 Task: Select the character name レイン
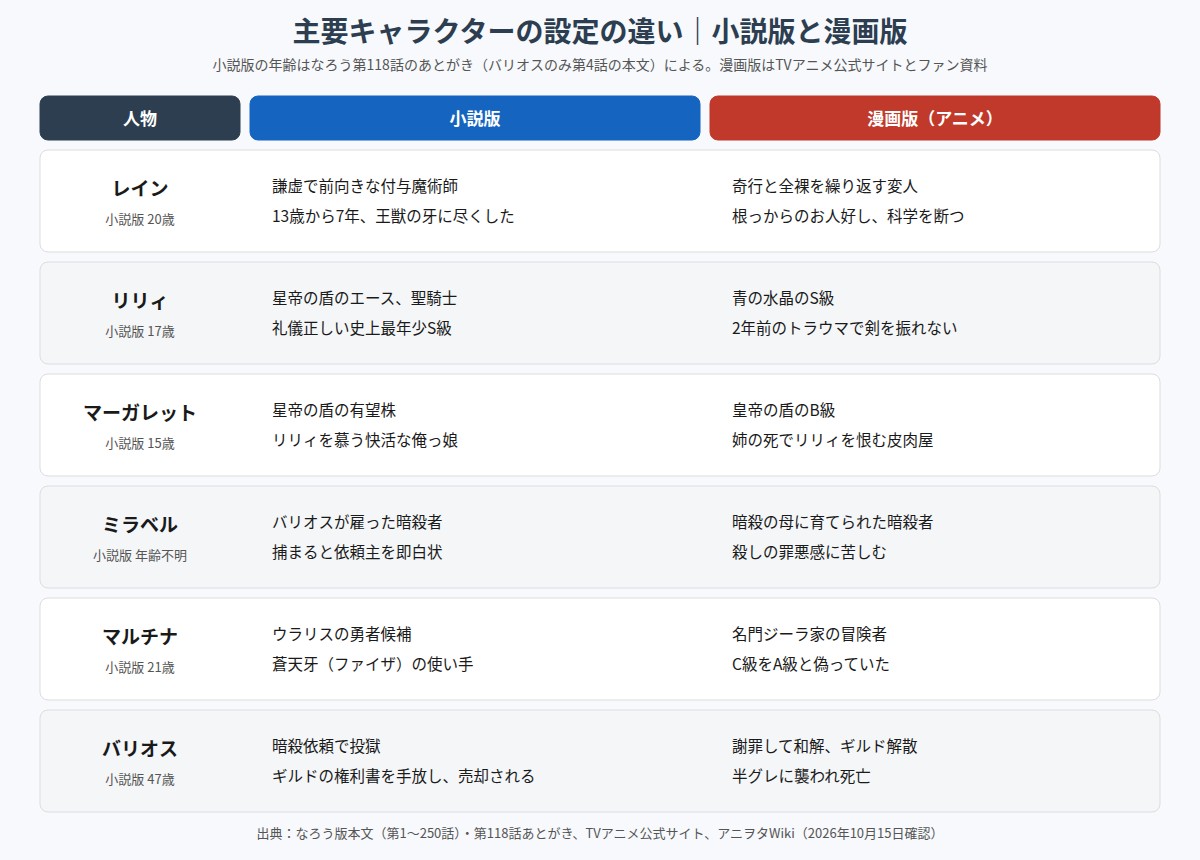(140, 188)
